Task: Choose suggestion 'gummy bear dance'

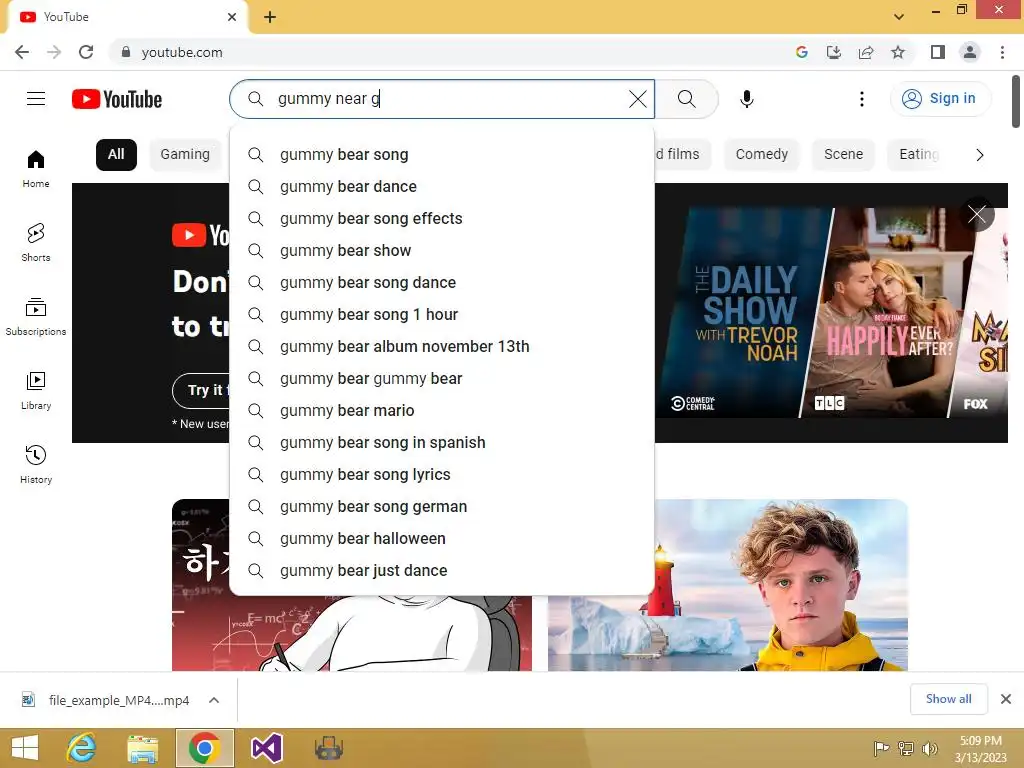Action: pyautogui.click(x=442, y=187)
